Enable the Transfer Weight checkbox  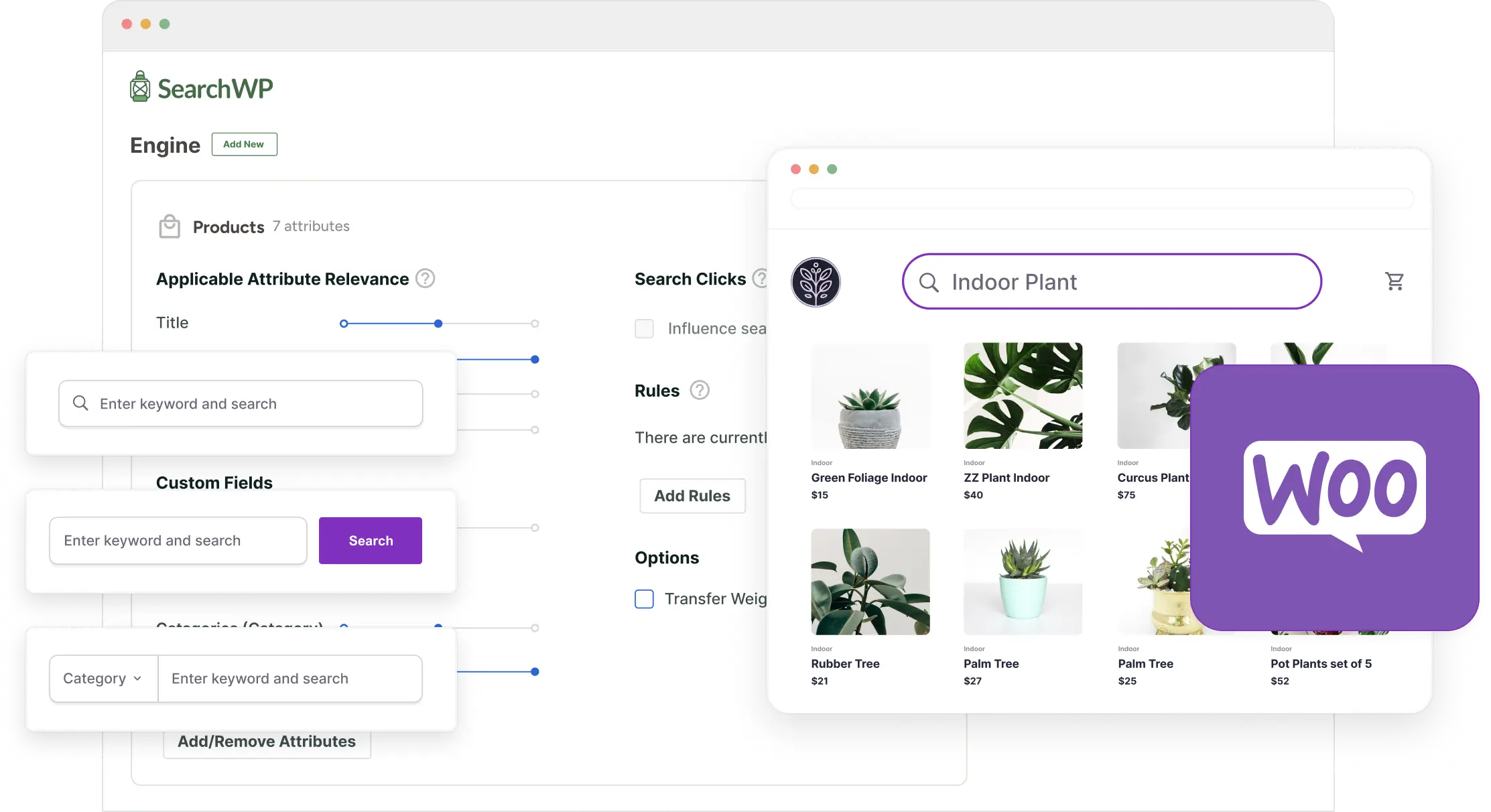point(644,598)
